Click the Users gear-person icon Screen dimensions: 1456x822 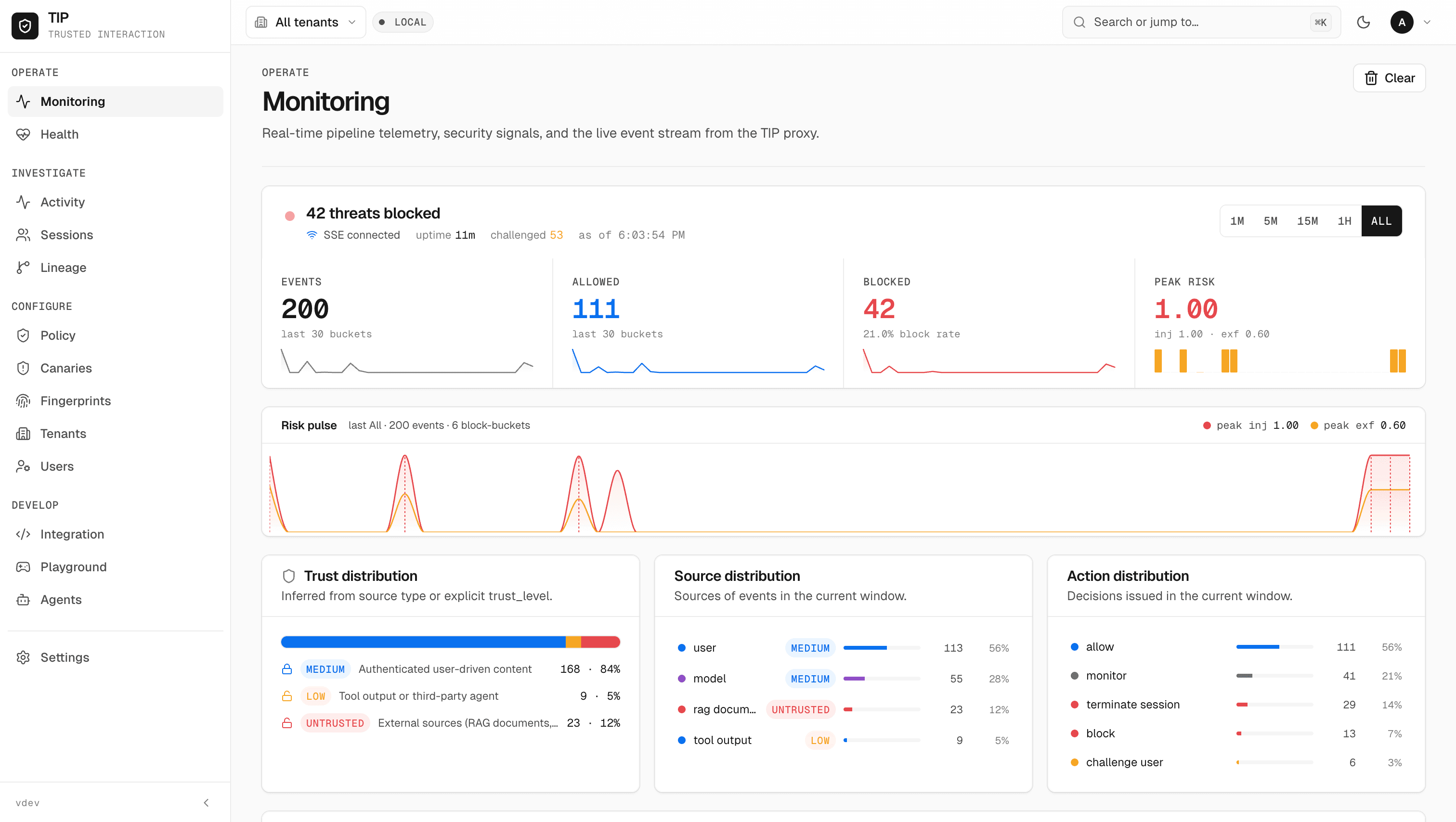tap(23, 467)
